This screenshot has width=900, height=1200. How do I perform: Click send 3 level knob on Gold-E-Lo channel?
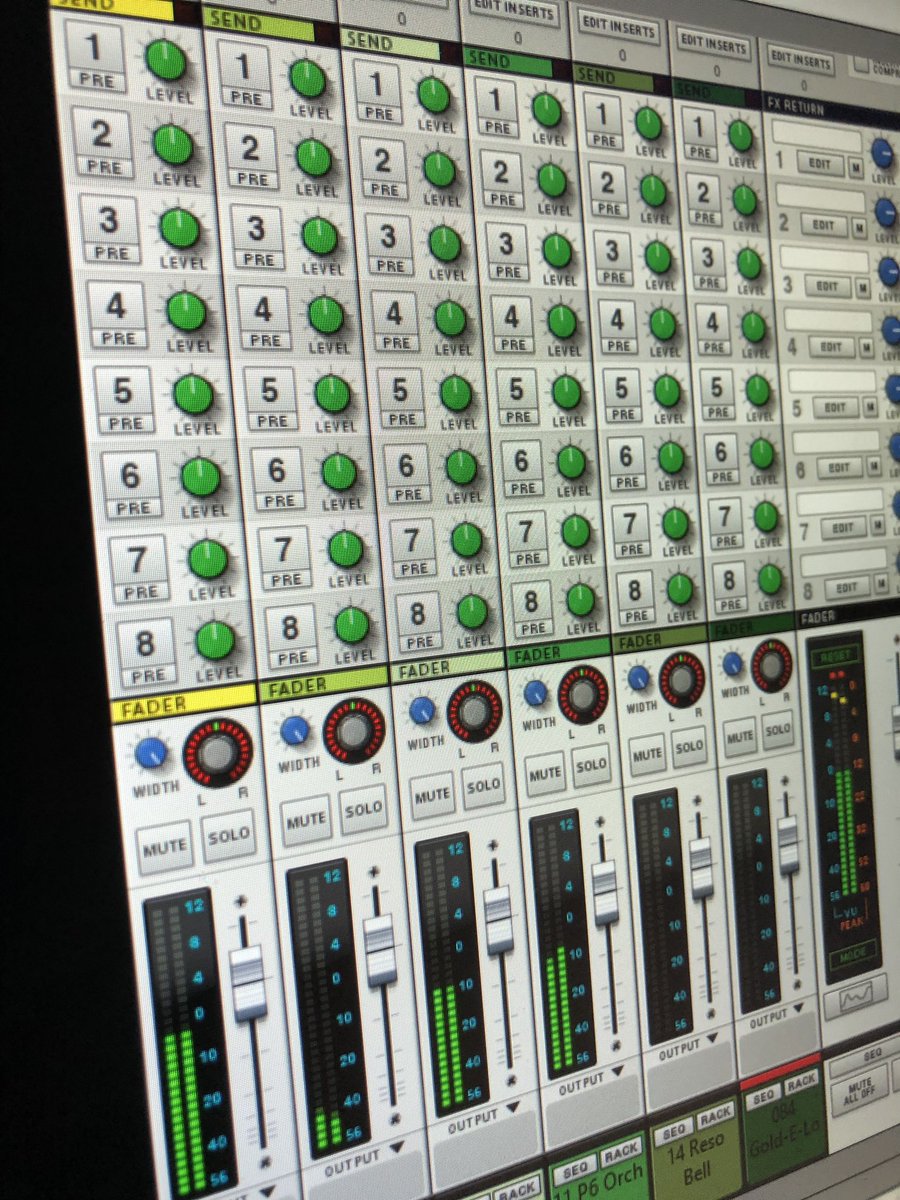[x=749, y=263]
